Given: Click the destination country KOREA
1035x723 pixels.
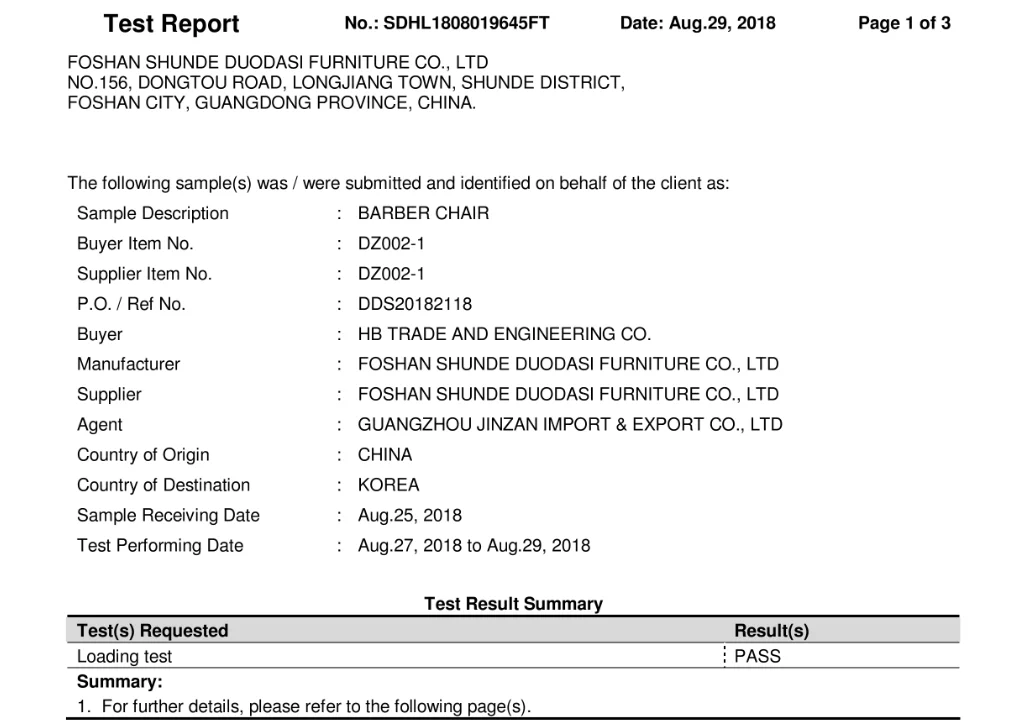Looking at the screenshot, I should coord(389,485).
